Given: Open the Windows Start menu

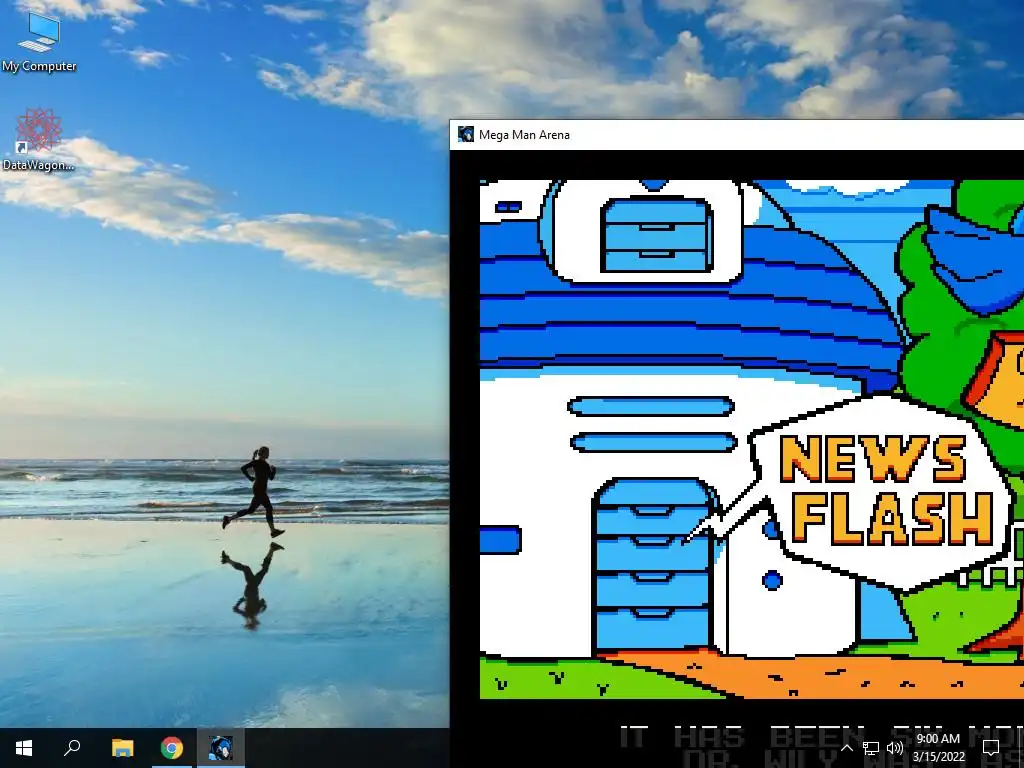Looking at the screenshot, I should (x=24, y=748).
